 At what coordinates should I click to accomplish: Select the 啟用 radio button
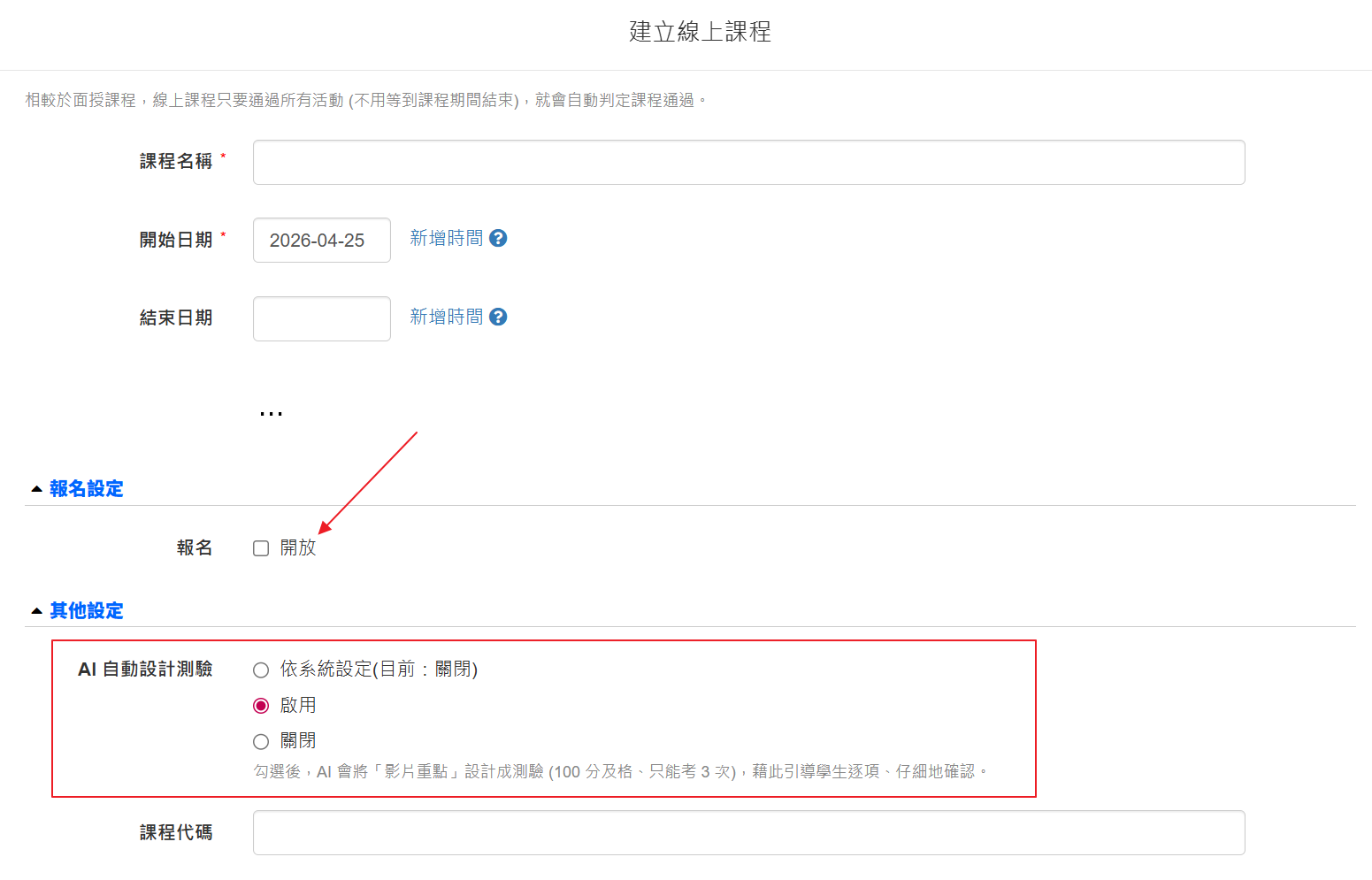(261, 706)
